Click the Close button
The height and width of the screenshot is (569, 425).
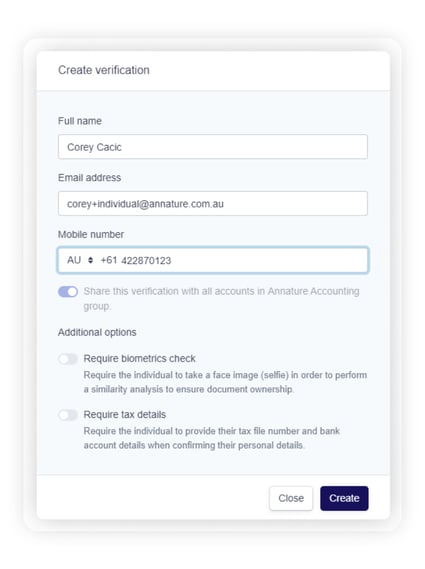pyautogui.click(x=291, y=498)
